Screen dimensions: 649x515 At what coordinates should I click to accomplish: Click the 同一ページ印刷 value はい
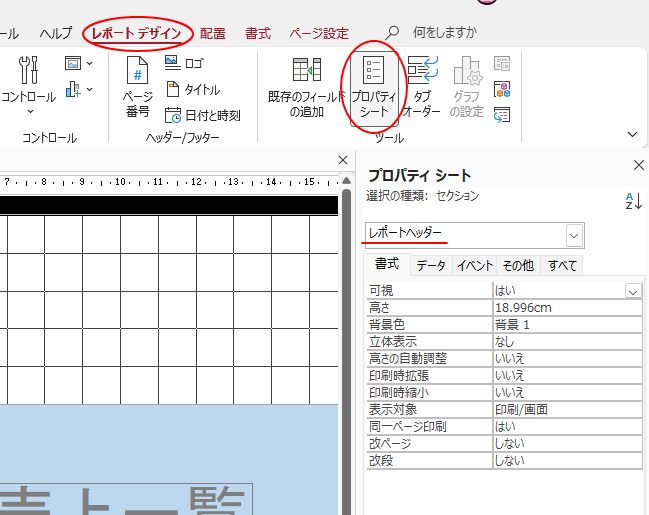(x=567, y=427)
